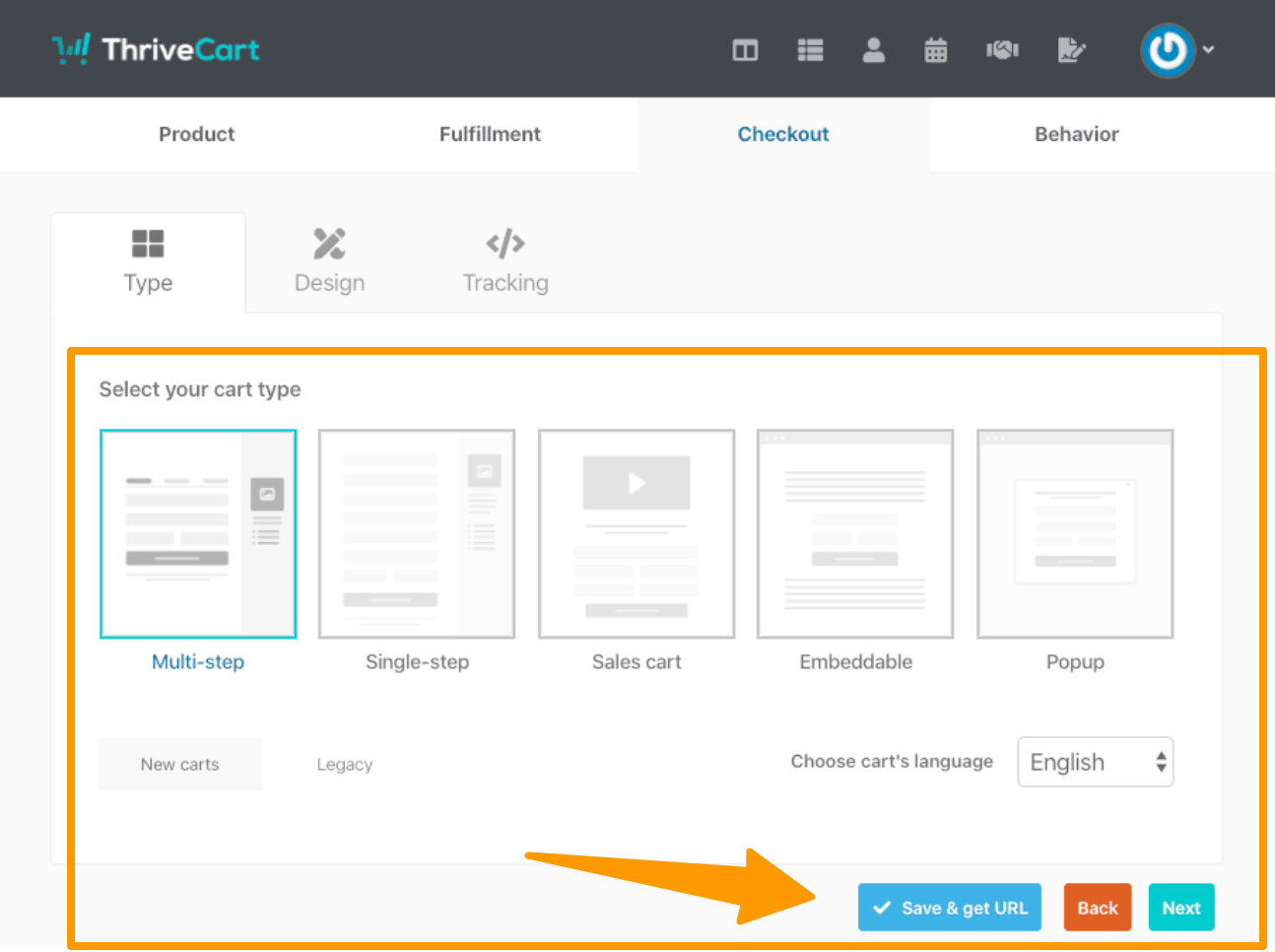Open the cart's language dropdown
This screenshot has width=1275, height=952.
[1095, 761]
